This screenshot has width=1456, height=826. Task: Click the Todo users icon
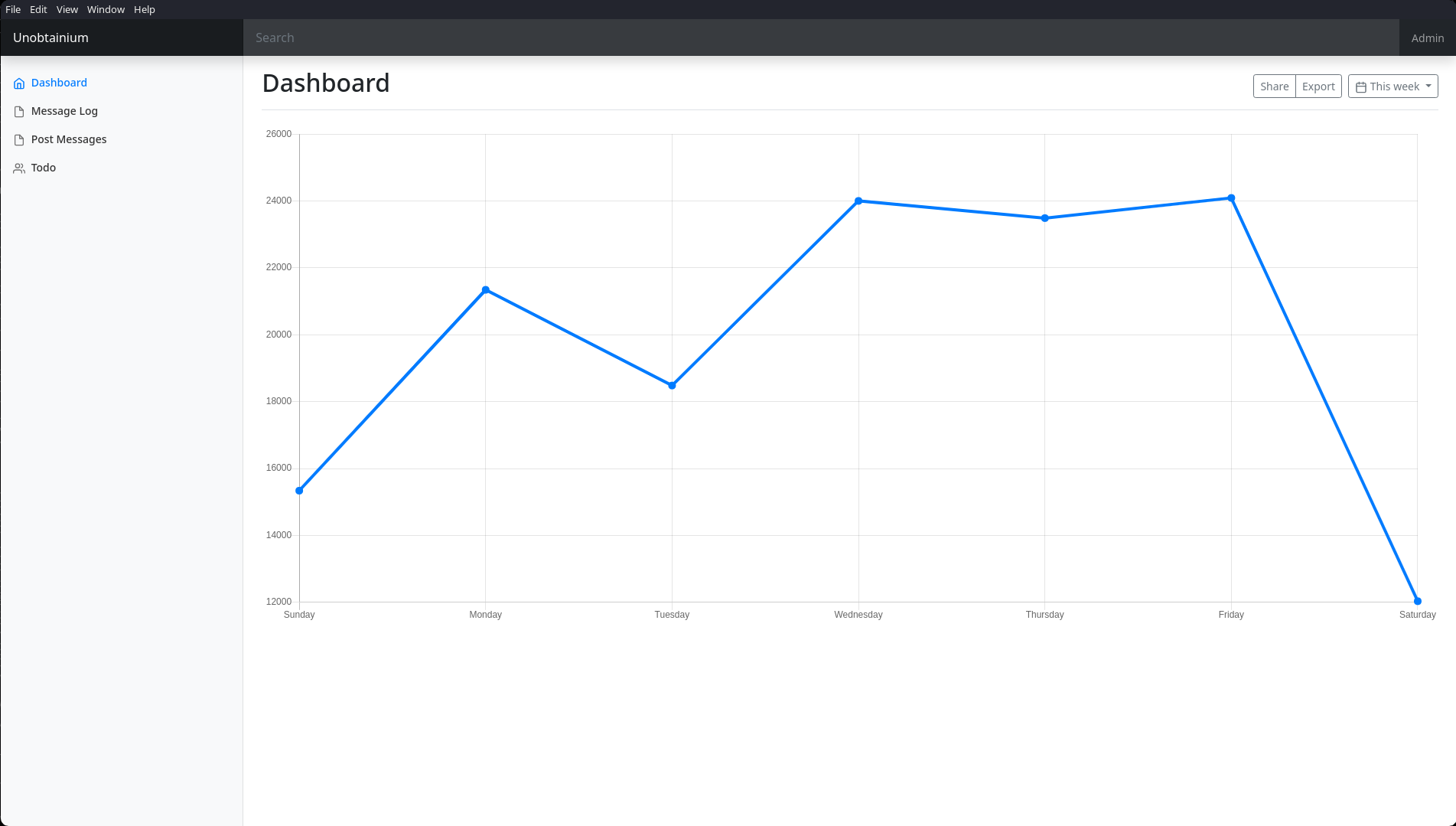(19, 168)
